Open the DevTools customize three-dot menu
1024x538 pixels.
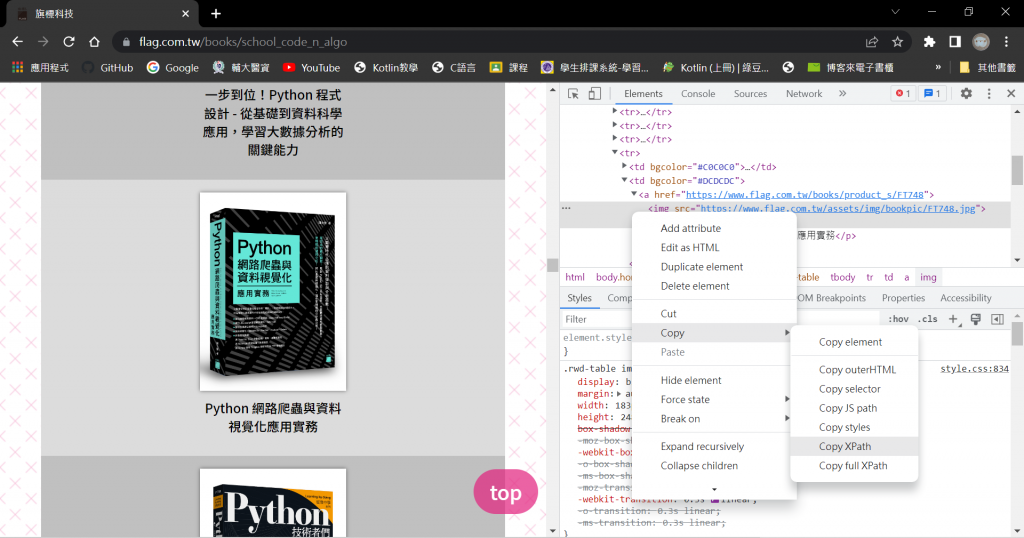[x=989, y=94]
